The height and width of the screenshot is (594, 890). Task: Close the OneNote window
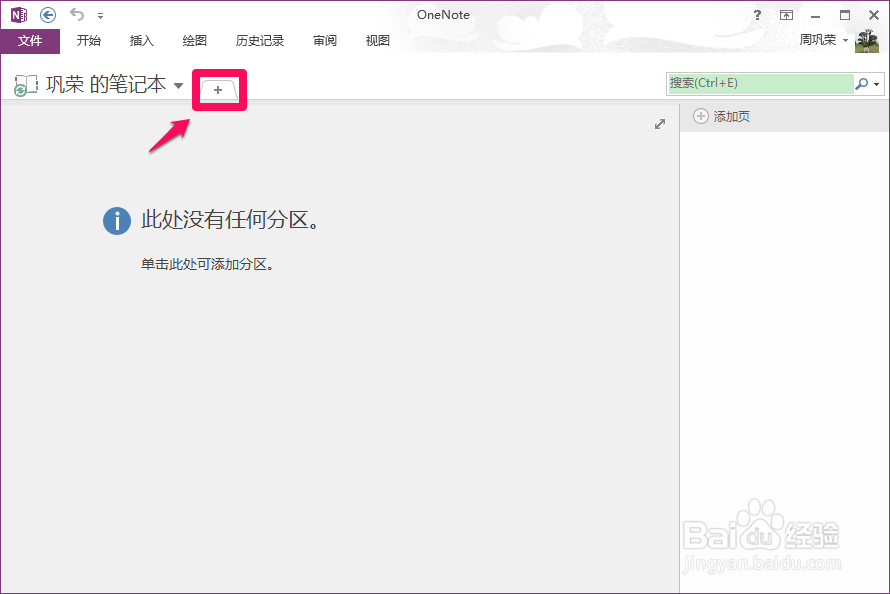(874, 15)
